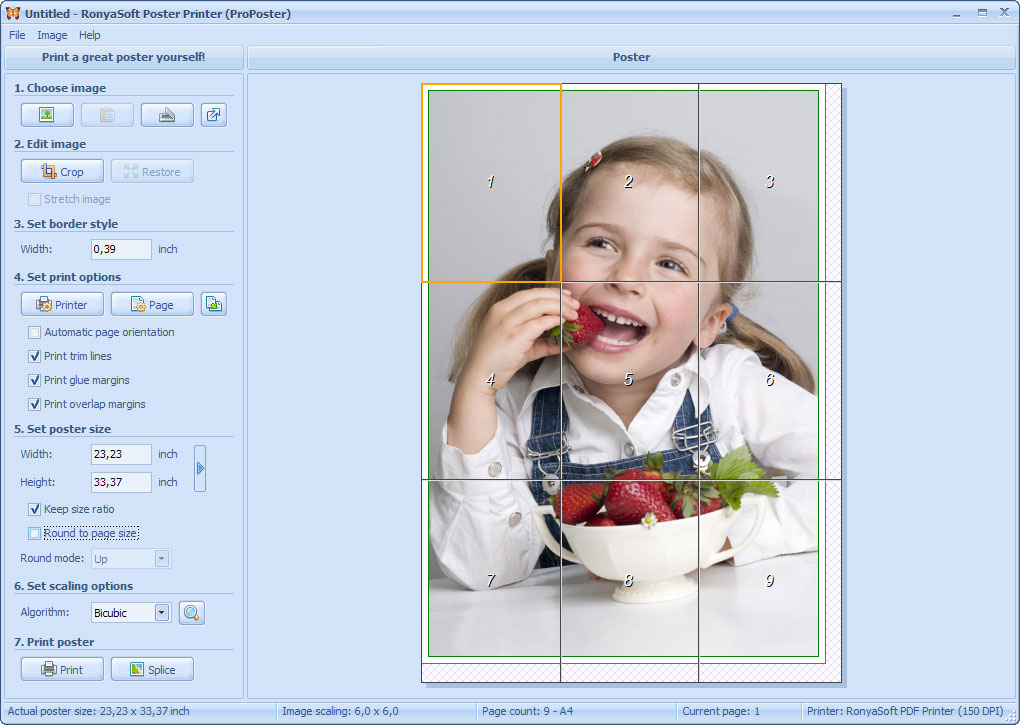Toggle the Round to page size checkbox

[35, 533]
